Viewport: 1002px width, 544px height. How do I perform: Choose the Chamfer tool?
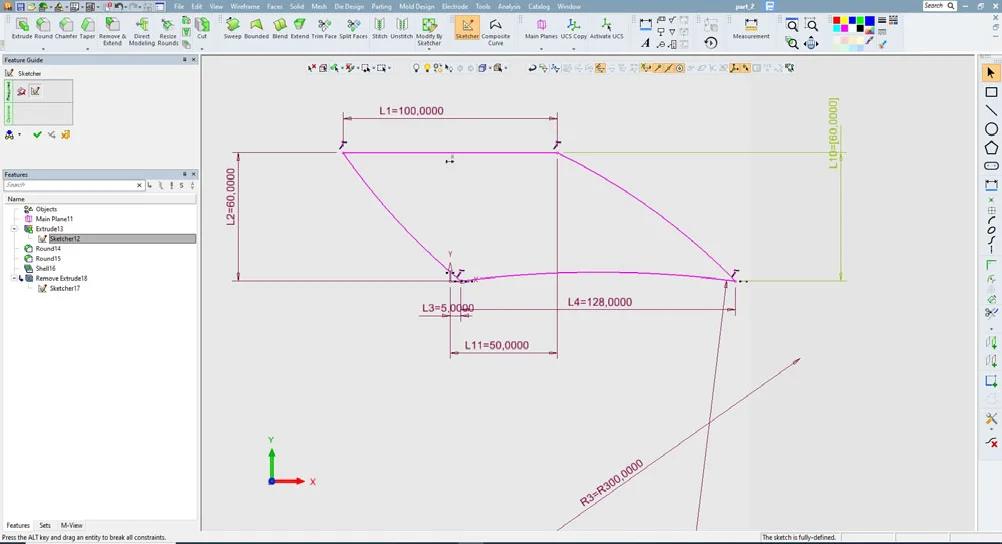(66, 29)
